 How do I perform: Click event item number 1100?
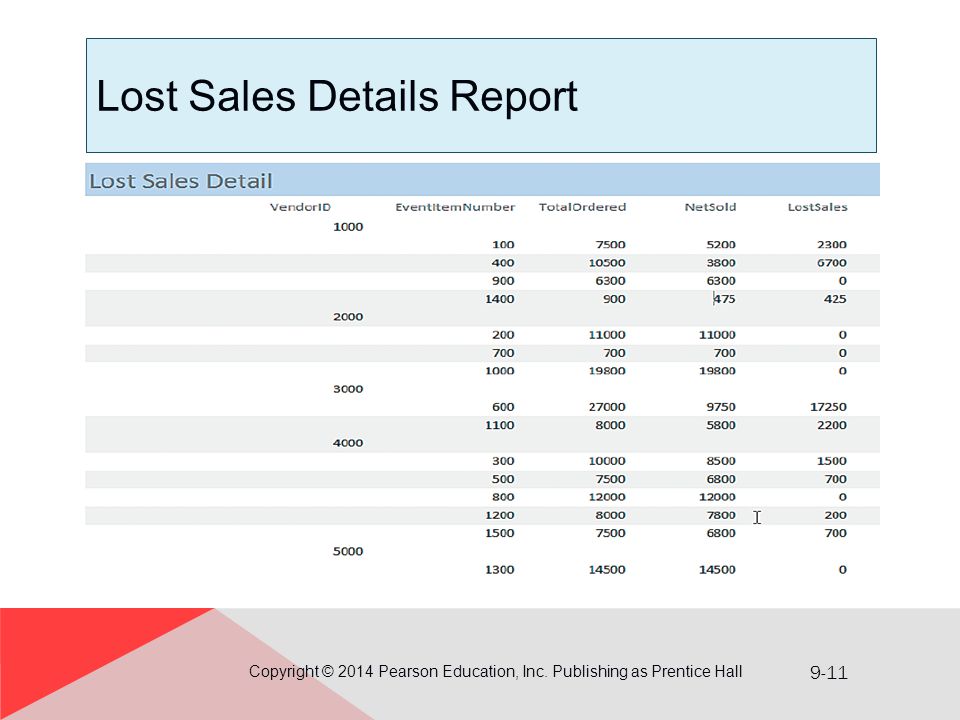[500, 425]
